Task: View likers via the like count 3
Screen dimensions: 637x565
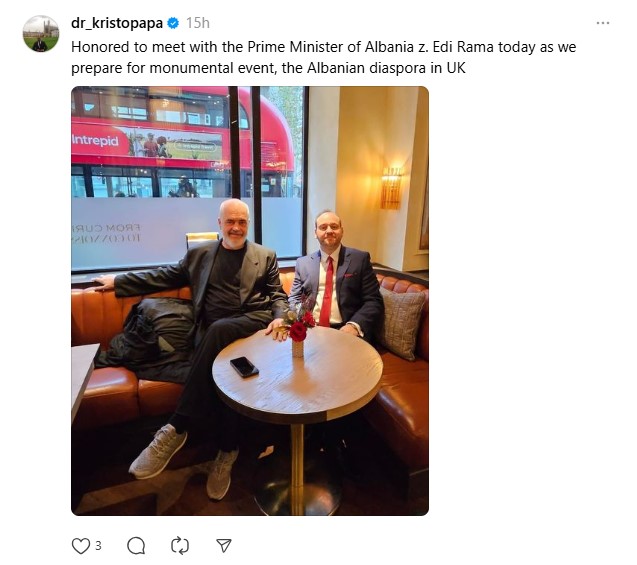Action: (x=98, y=546)
